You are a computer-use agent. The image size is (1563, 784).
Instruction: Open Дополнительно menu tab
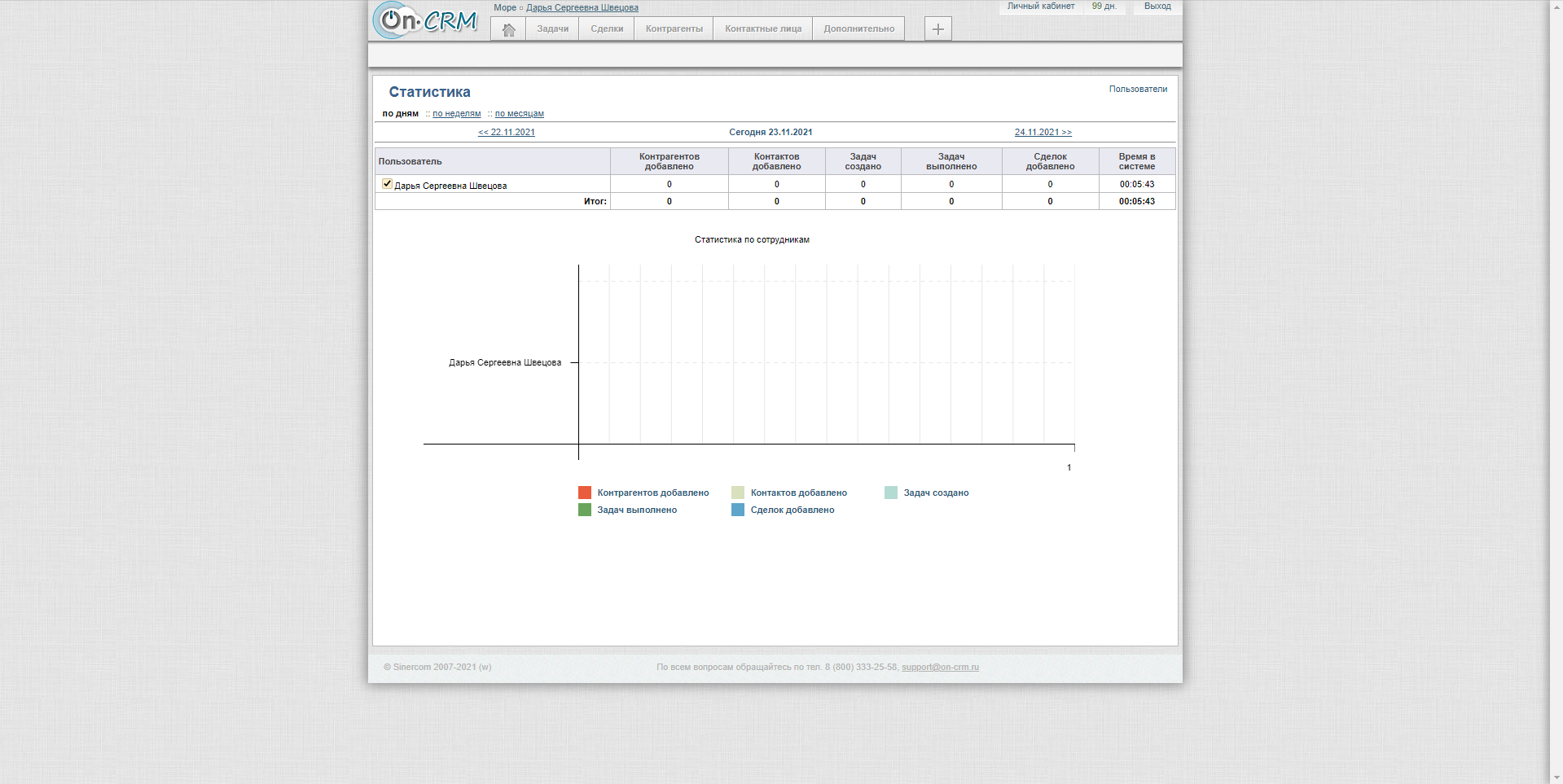coord(859,29)
